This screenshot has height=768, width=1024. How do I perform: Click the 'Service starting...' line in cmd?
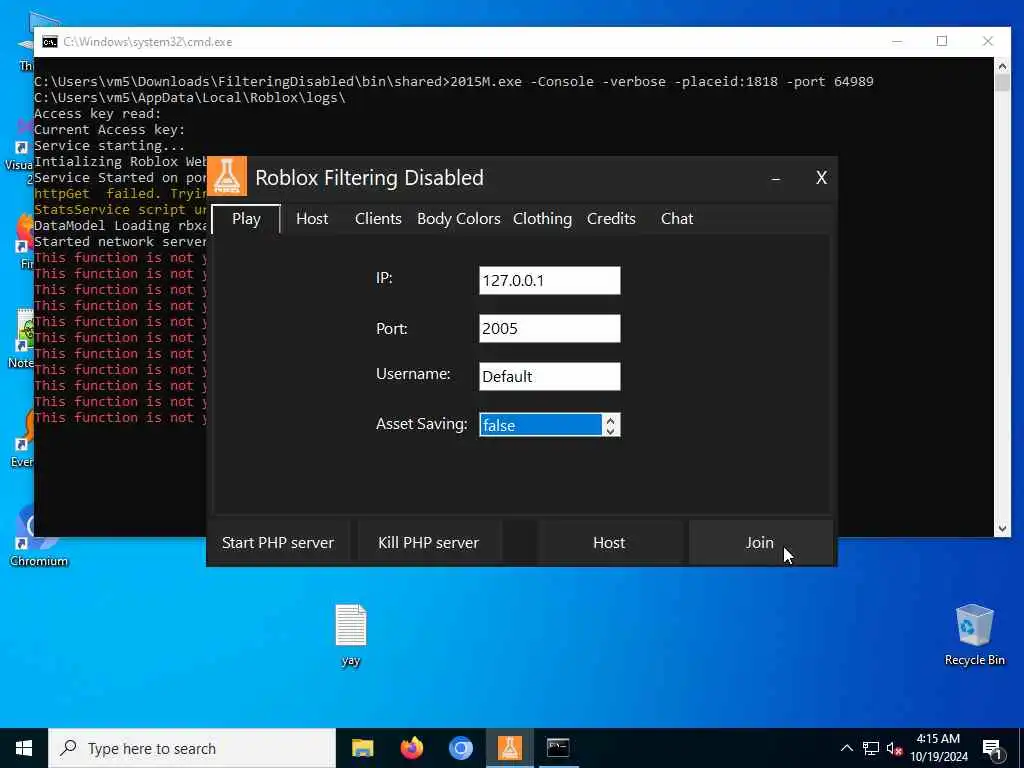tap(109, 146)
